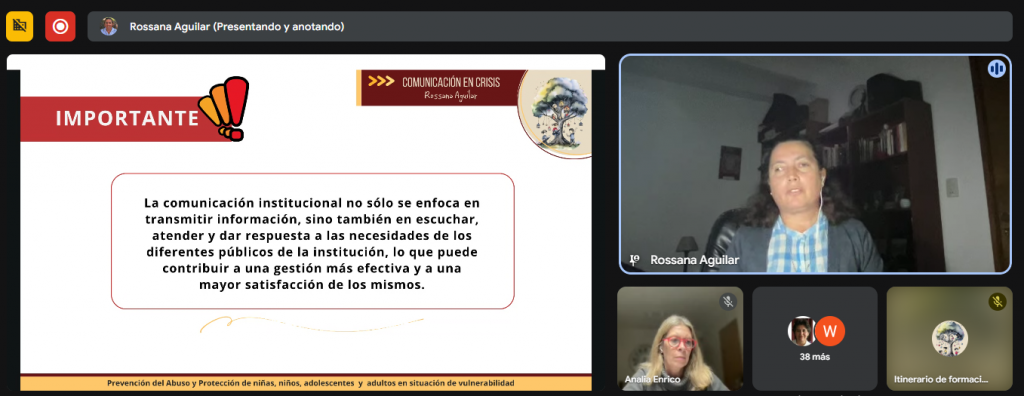Click the red recording indicator button
The width and height of the screenshot is (1024, 396).
click(60, 26)
